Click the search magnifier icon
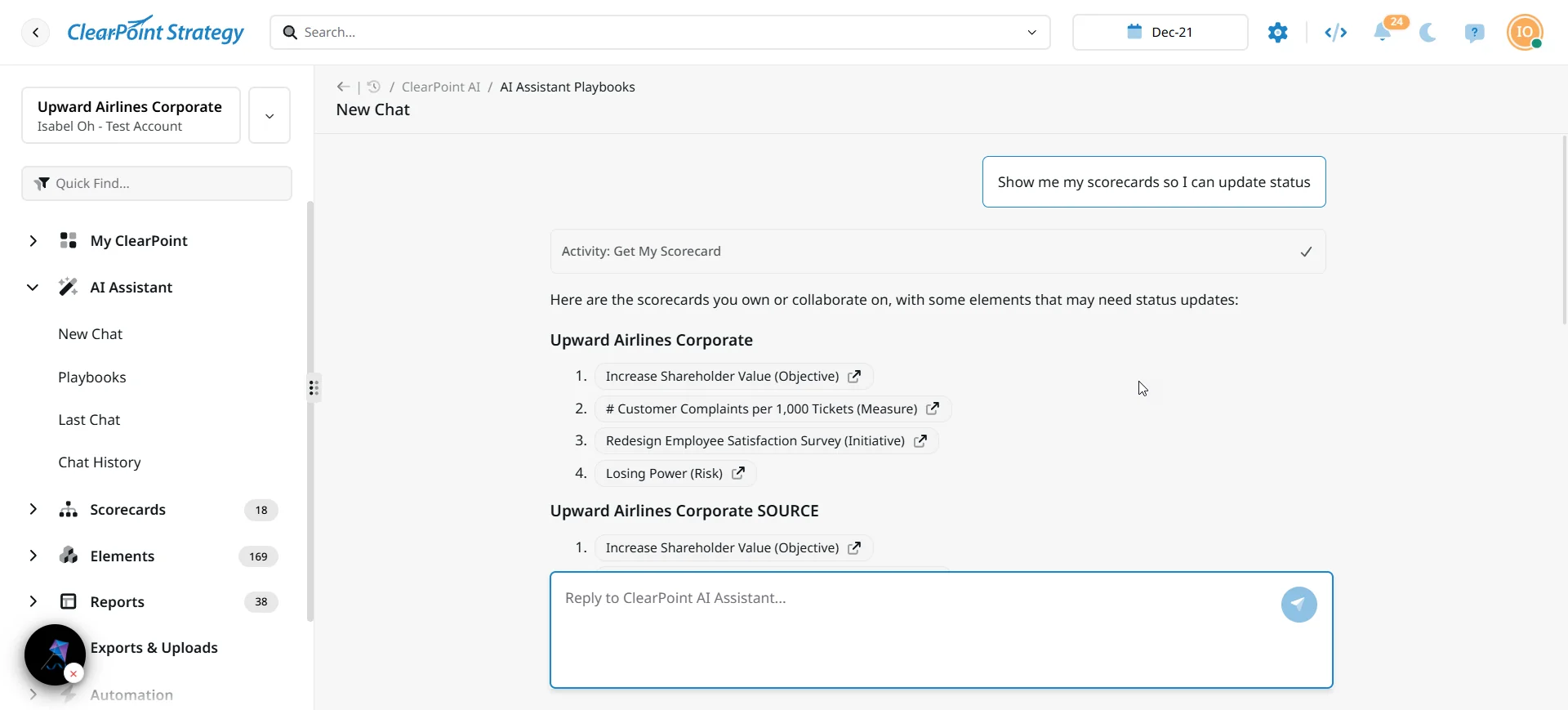 pos(289,33)
